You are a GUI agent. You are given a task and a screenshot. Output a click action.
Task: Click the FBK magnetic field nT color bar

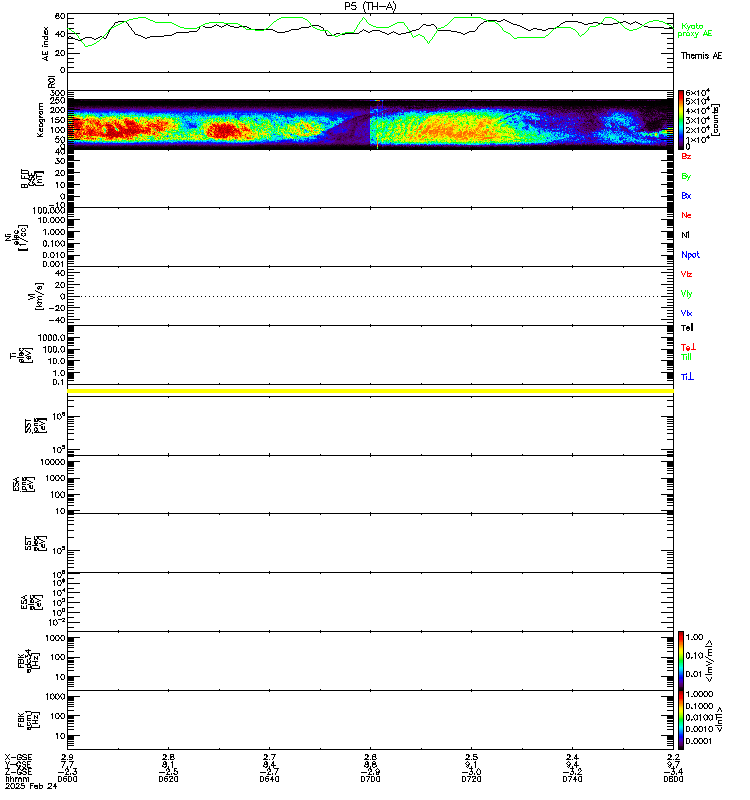tap(681, 720)
